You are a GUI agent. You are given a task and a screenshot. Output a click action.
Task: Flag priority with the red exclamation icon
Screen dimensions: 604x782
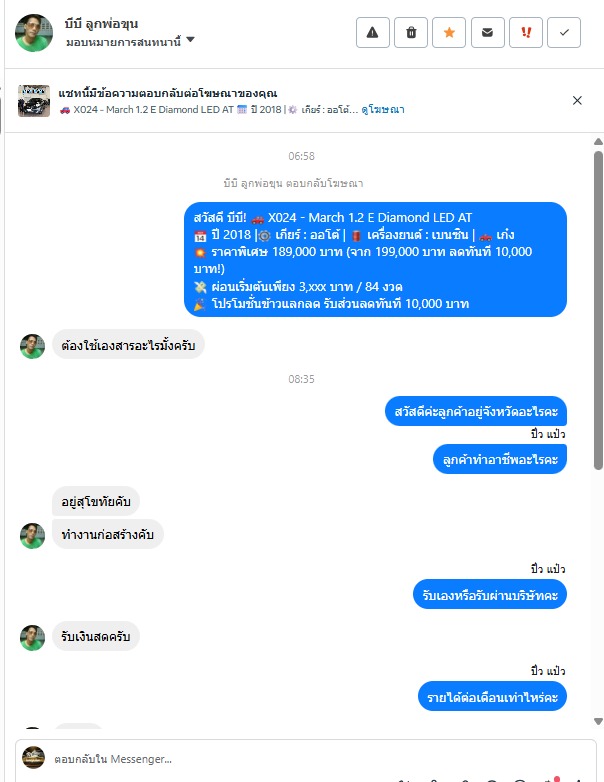[526, 32]
